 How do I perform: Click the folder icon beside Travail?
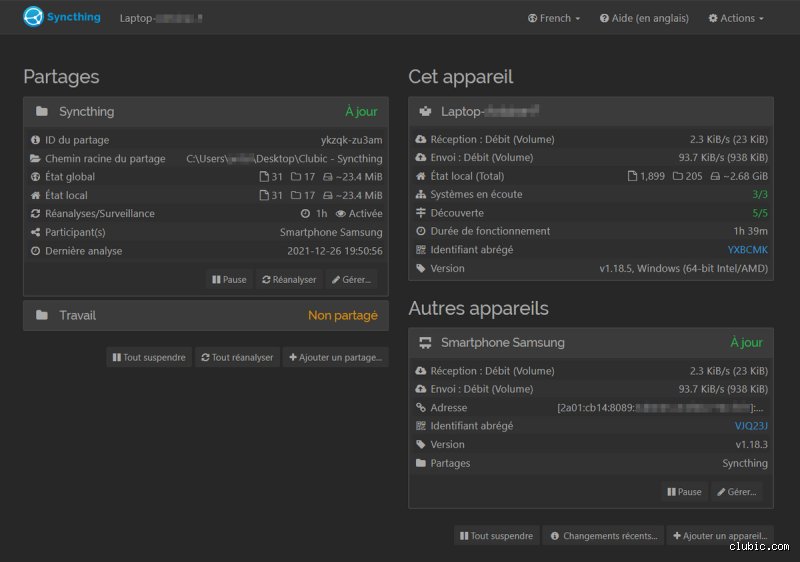click(x=42, y=315)
